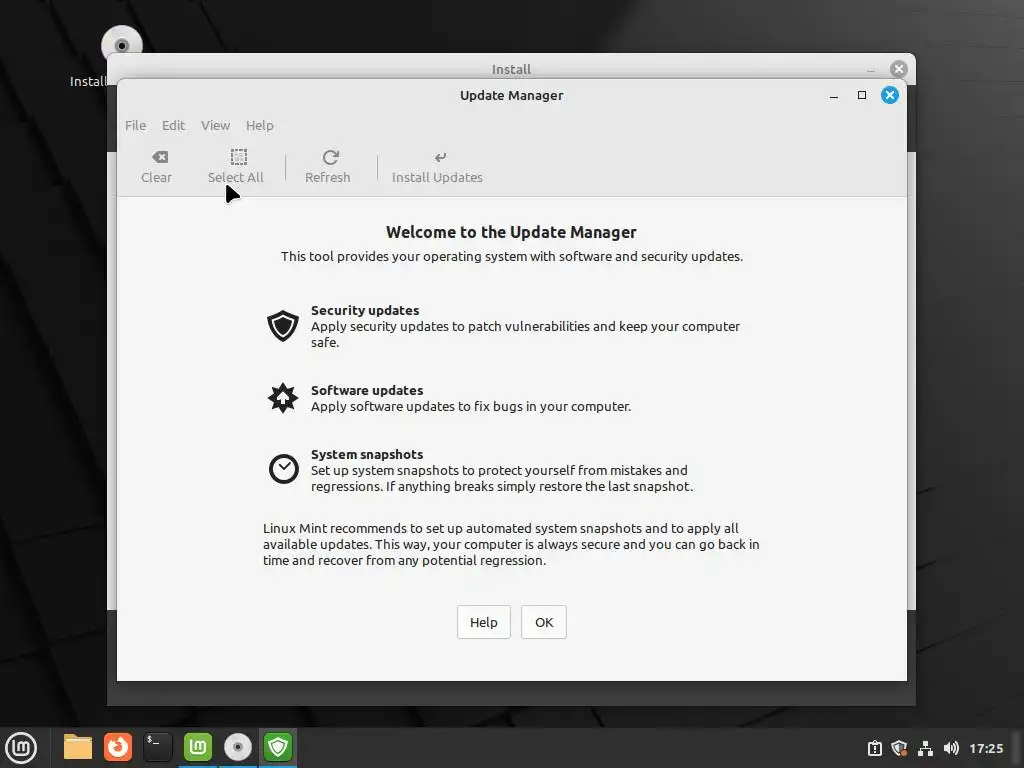Click the 17:25 clock in the panel
1024x768 pixels.
pyautogui.click(x=986, y=748)
